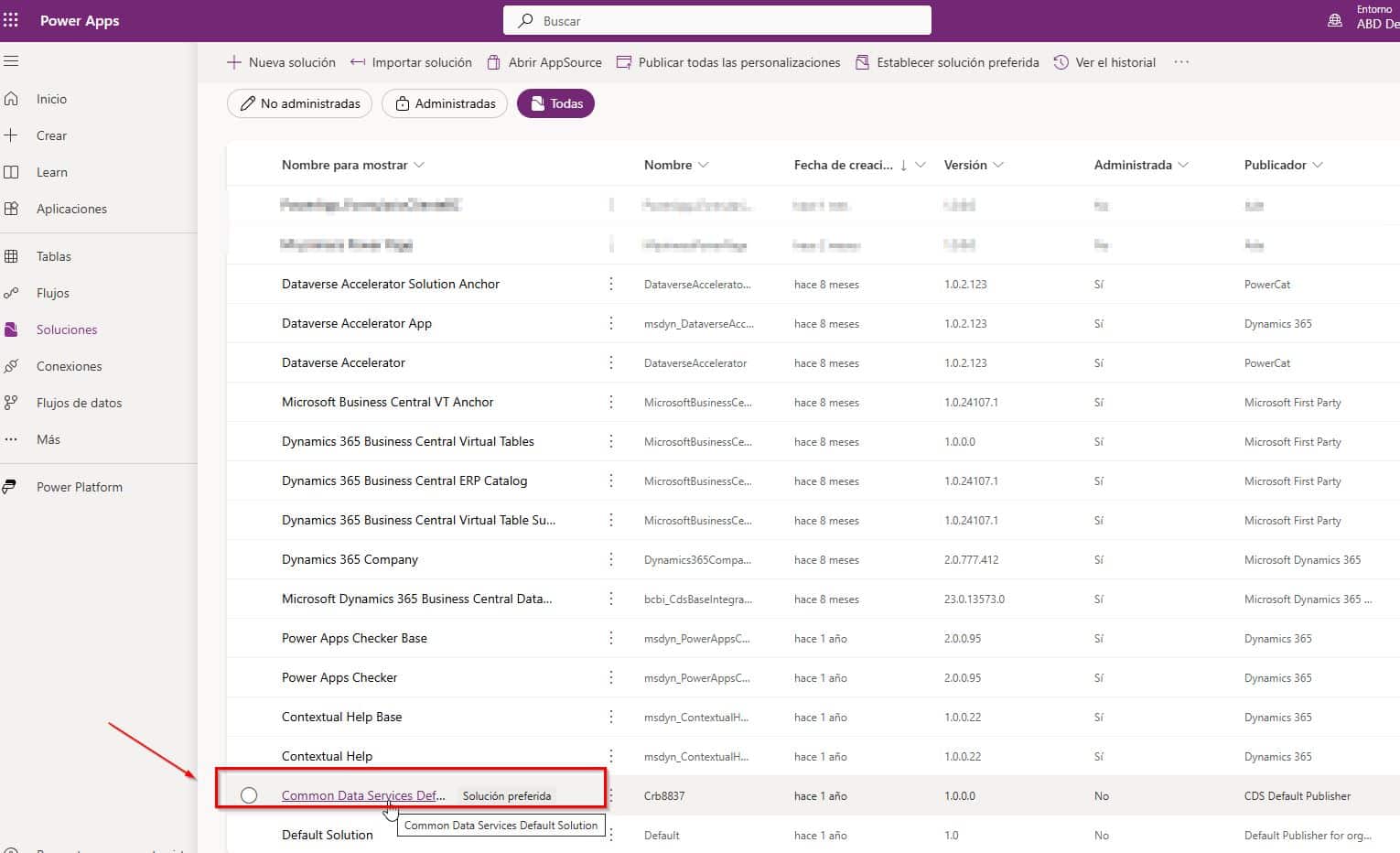
Task: Click version 23.0.13573.0 cell
Action: pyautogui.click(x=975, y=599)
